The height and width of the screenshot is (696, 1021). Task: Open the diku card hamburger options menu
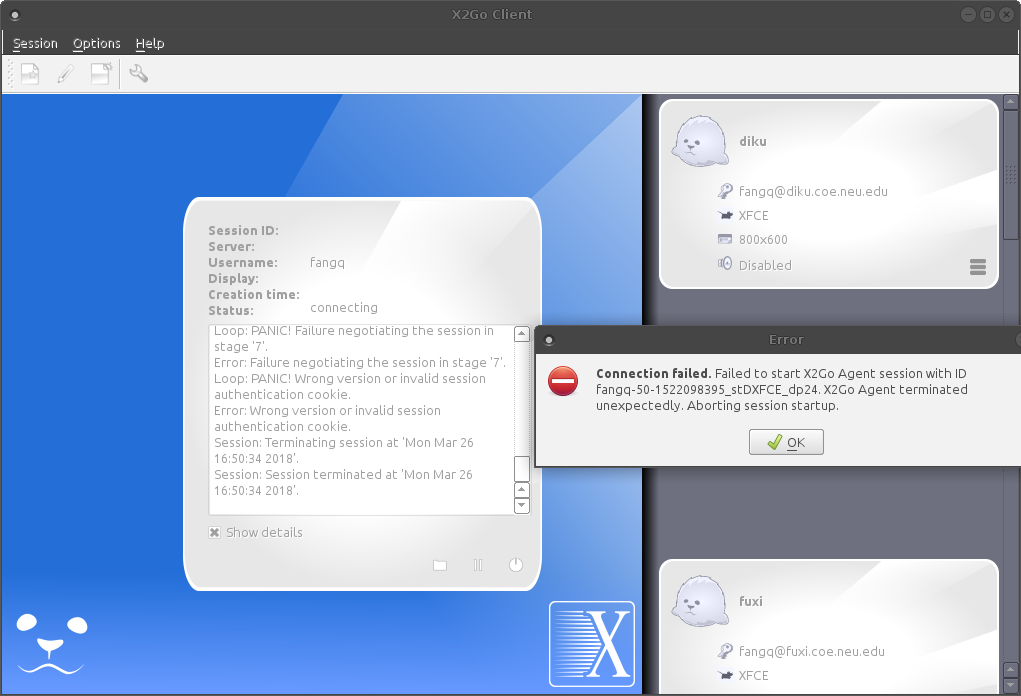tap(978, 267)
